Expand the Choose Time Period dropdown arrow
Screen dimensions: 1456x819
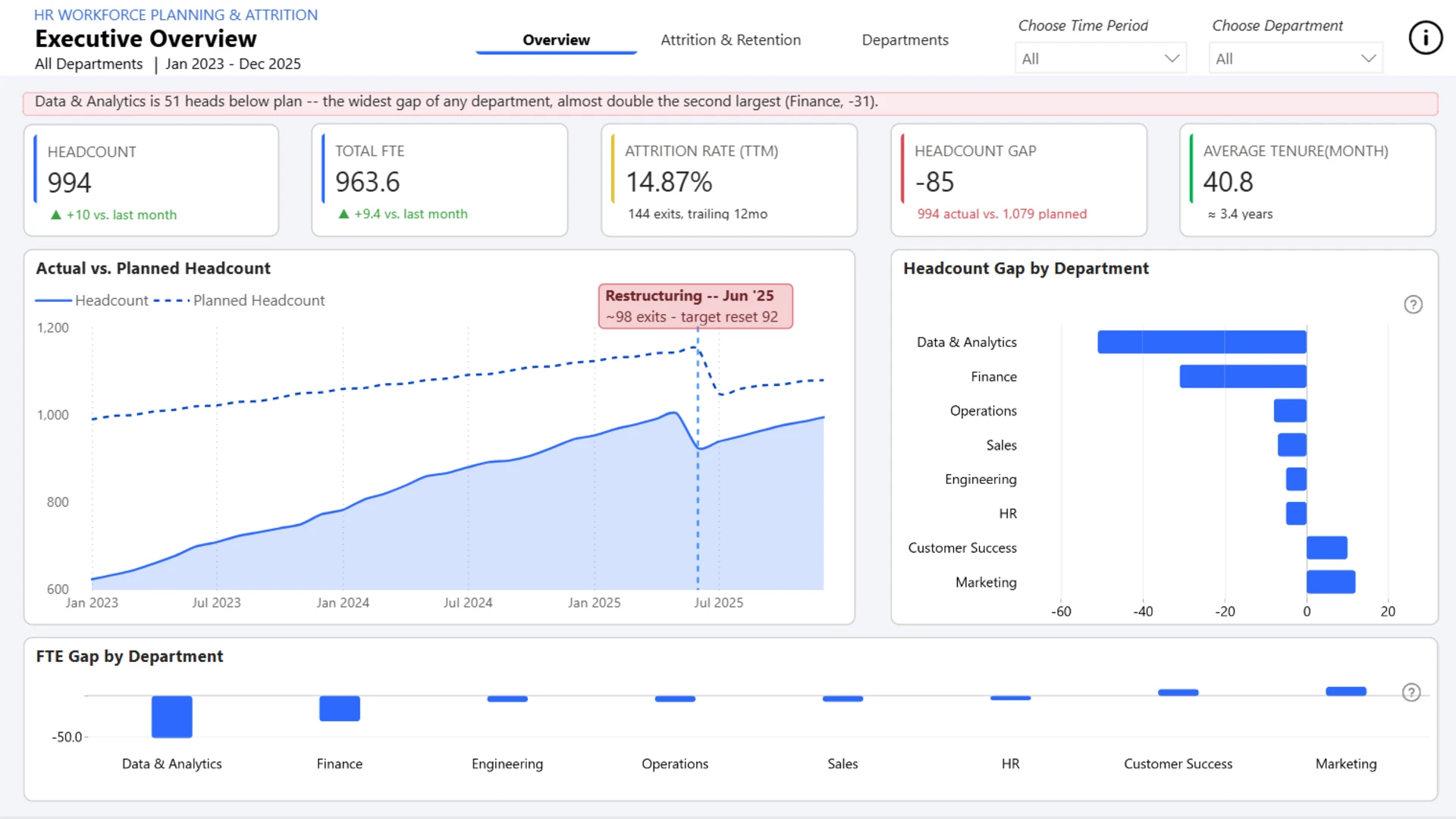[x=1172, y=58]
